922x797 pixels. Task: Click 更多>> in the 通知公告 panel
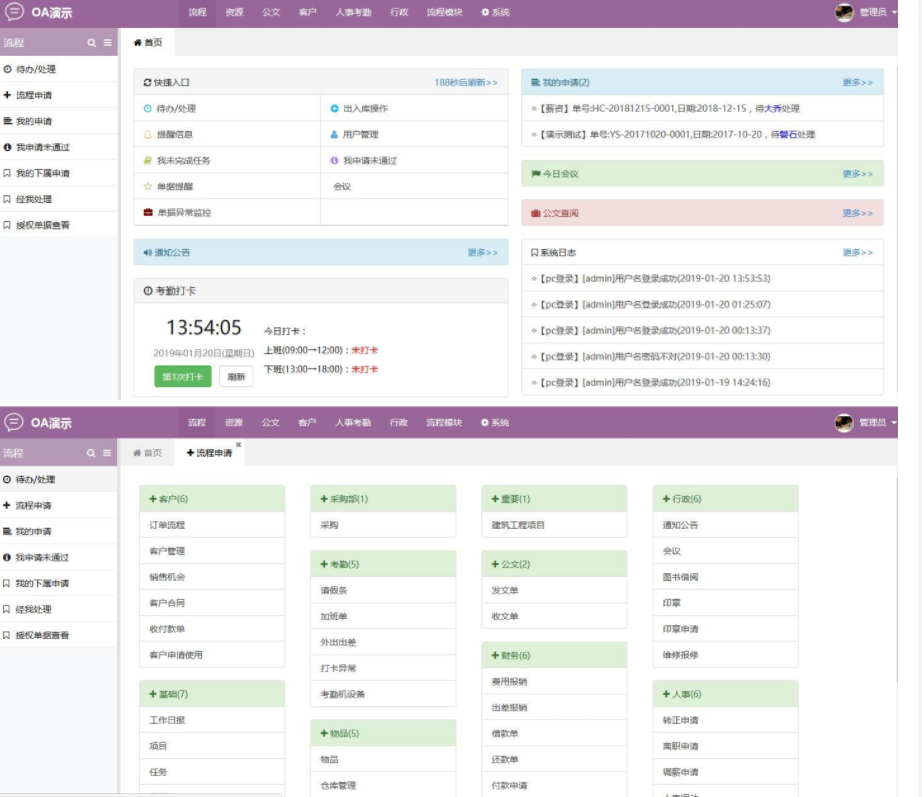click(482, 252)
